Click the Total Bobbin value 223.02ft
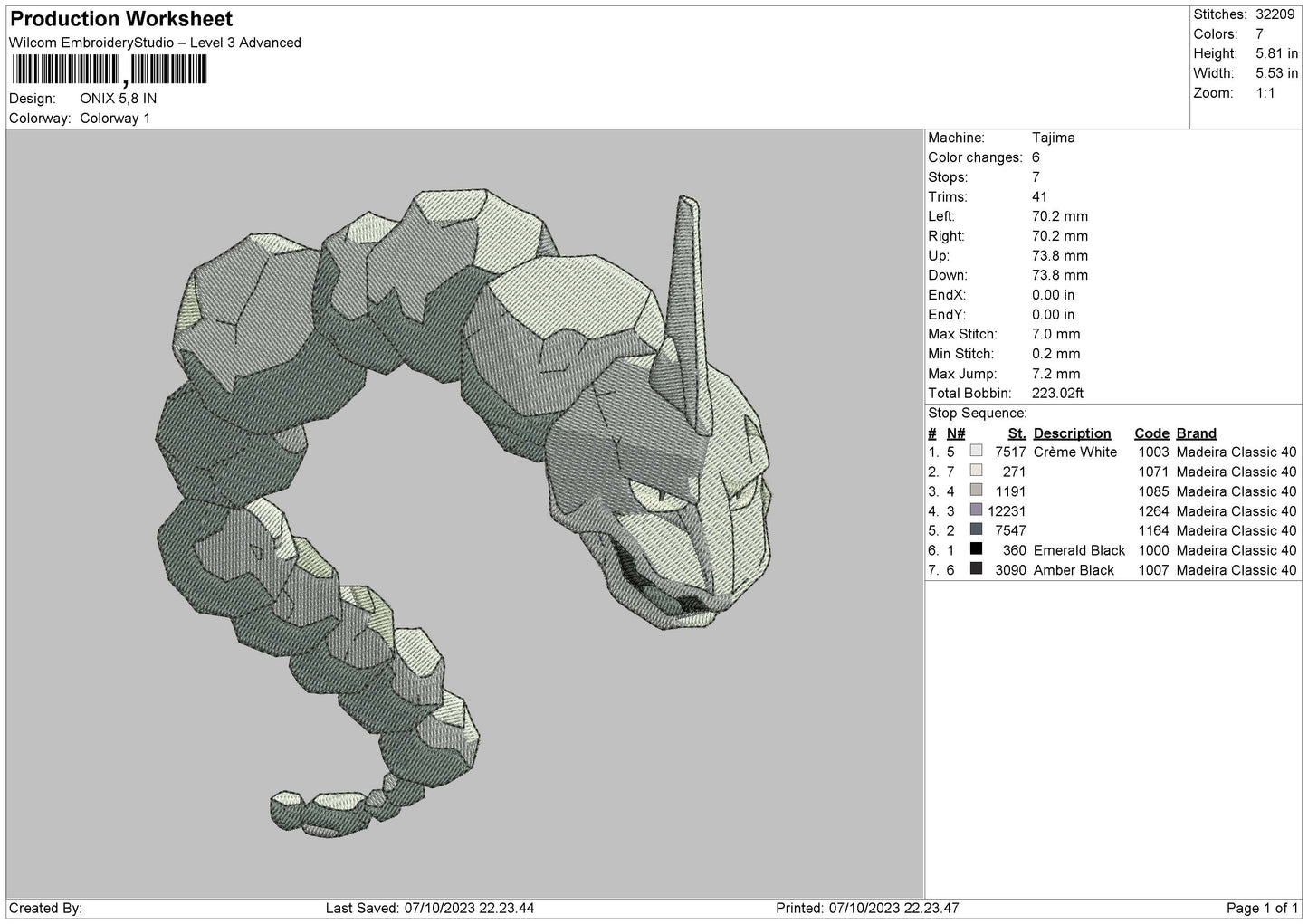The height and width of the screenshot is (924, 1308). pyautogui.click(x=1058, y=394)
